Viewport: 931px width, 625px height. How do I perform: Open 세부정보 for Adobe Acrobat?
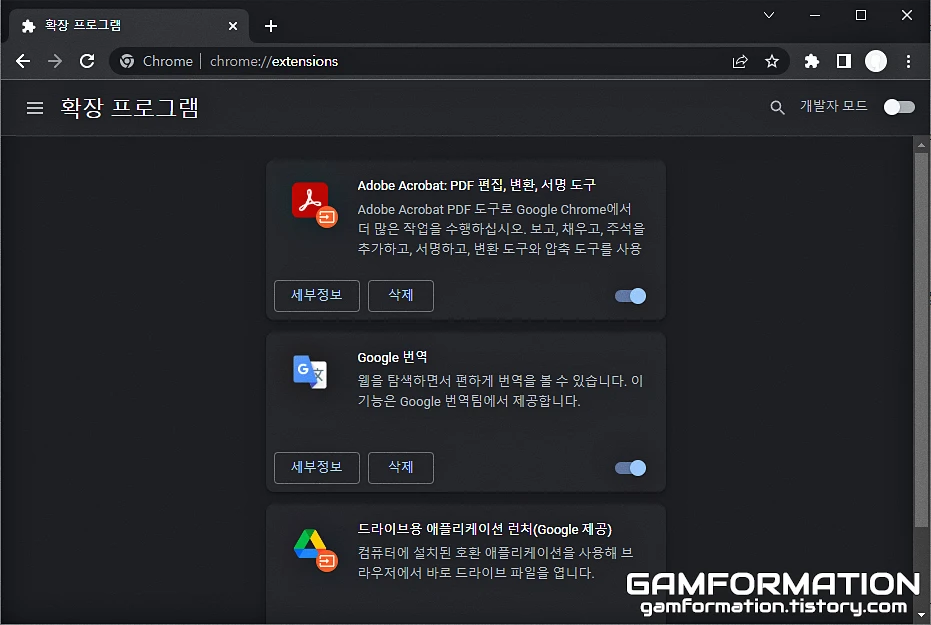tap(316, 296)
